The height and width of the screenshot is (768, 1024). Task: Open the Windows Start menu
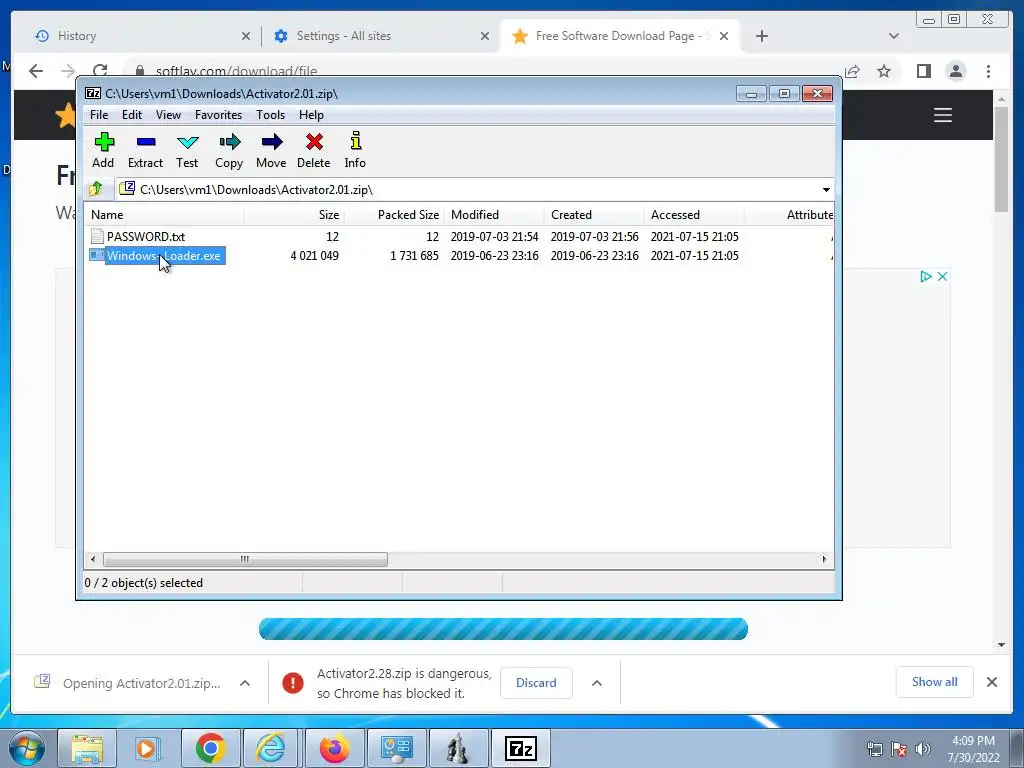click(x=27, y=748)
